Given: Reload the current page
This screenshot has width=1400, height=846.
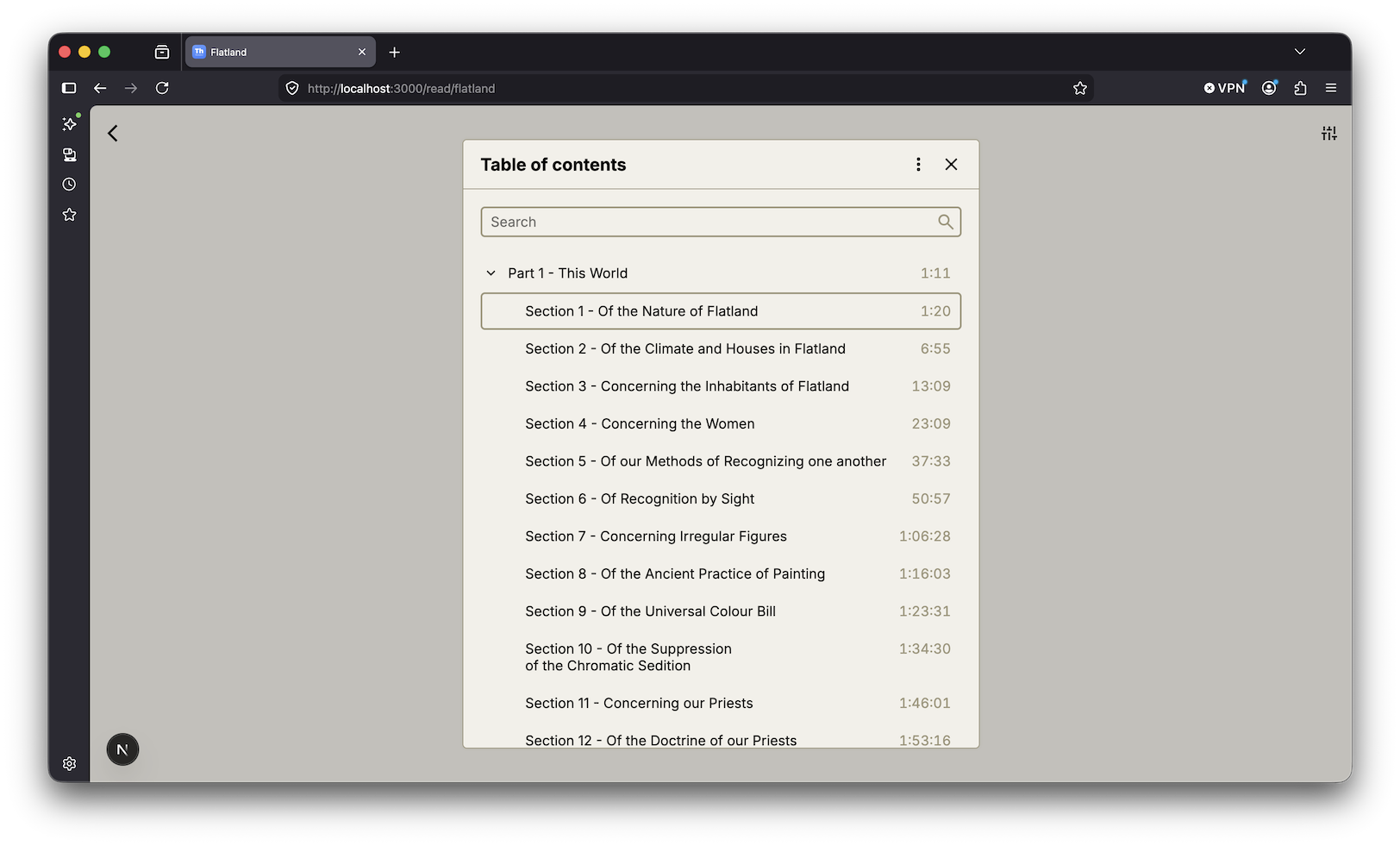Looking at the screenshot, I should click(x=162, y=88).
